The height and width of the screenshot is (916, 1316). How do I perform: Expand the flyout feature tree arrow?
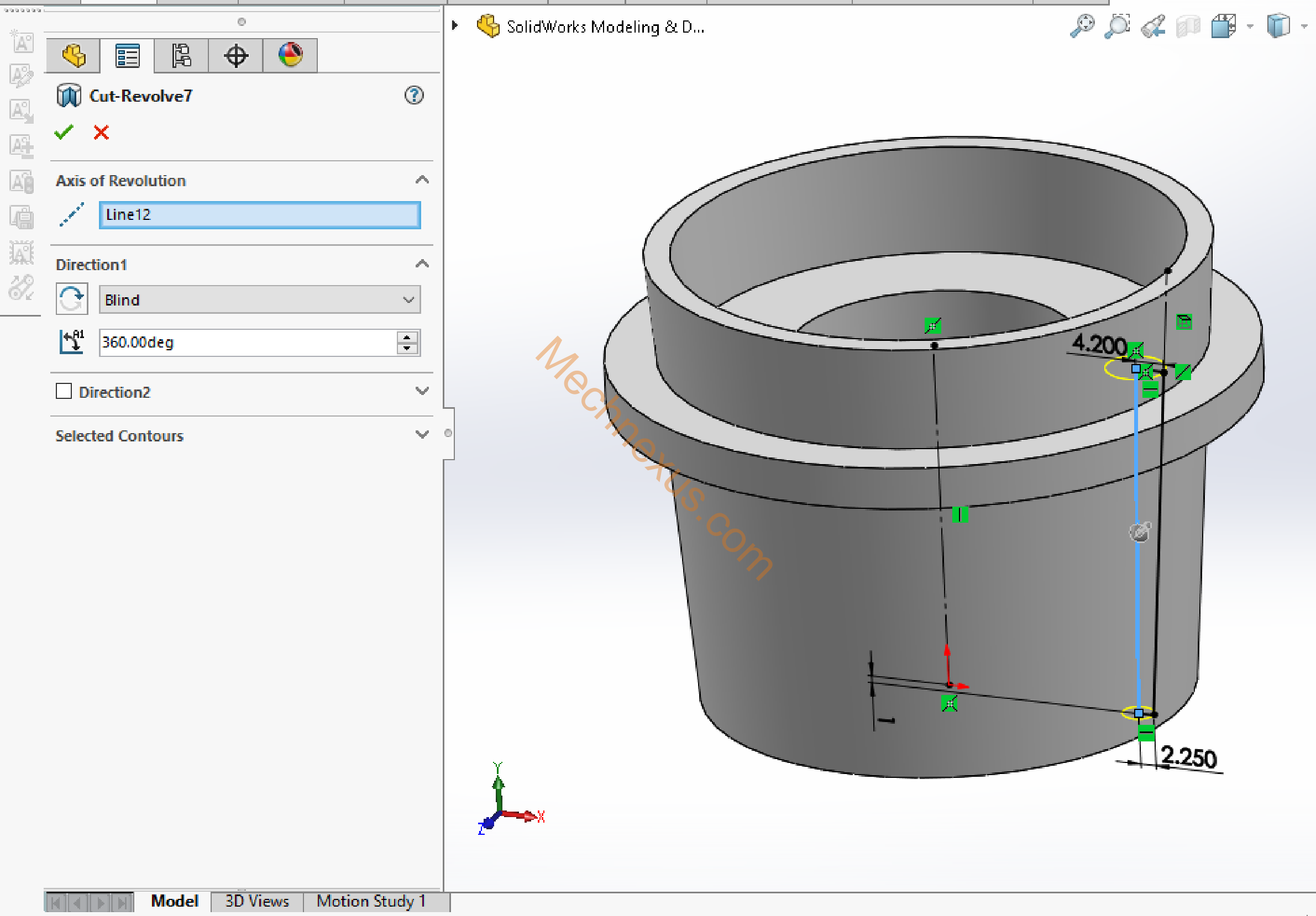(454, 26)
